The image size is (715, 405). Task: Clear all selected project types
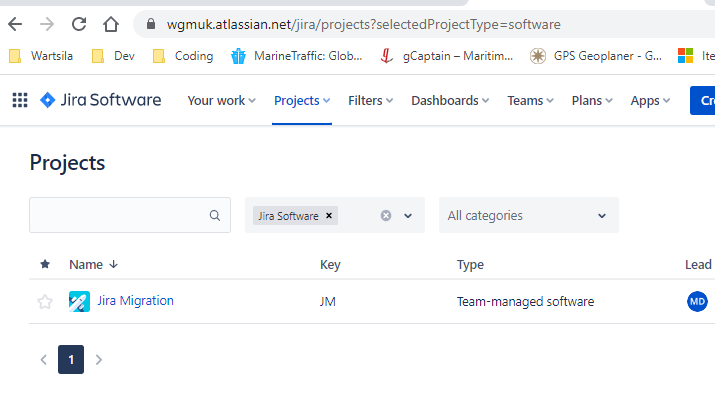click(386, 215)
